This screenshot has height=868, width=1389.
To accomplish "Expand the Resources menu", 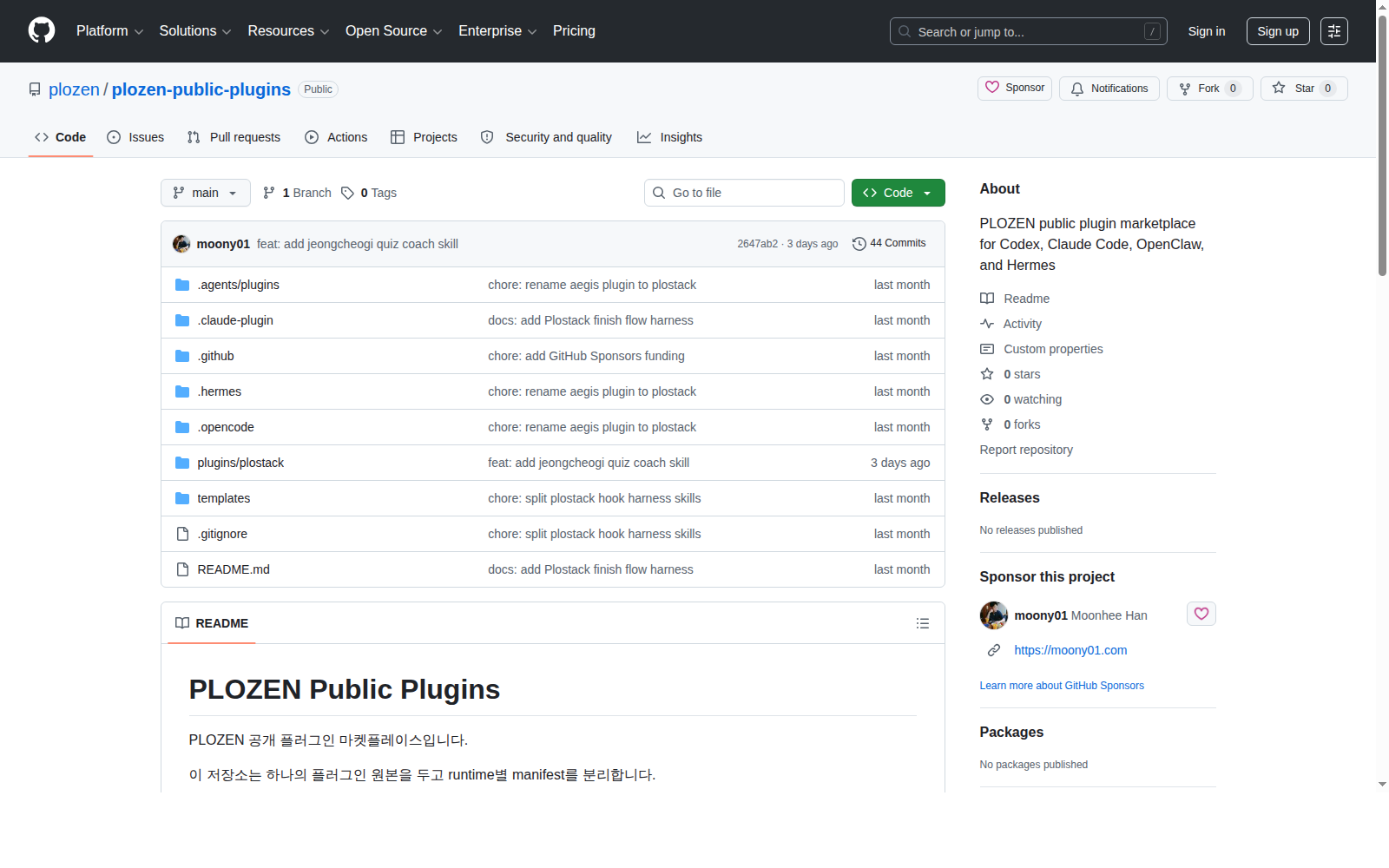I will [x=288, y=31].
